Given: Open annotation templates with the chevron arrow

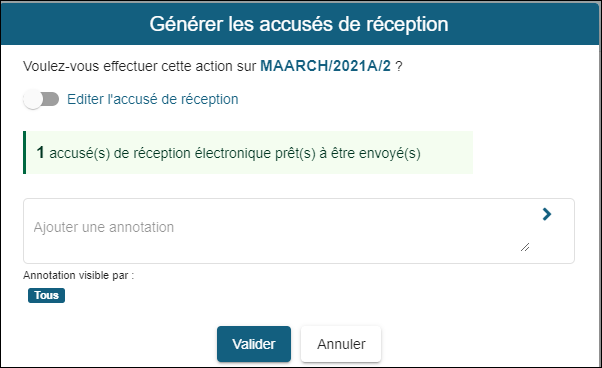Looking at the screenshot, I should [x=547, y=214].
